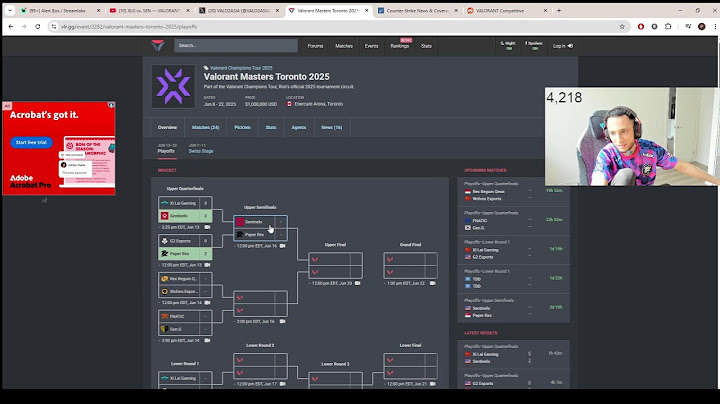Open the Upper Final empty match box
Image resolution: width=720 pixels, height=404 pixels.
click(x=335, y=266)
